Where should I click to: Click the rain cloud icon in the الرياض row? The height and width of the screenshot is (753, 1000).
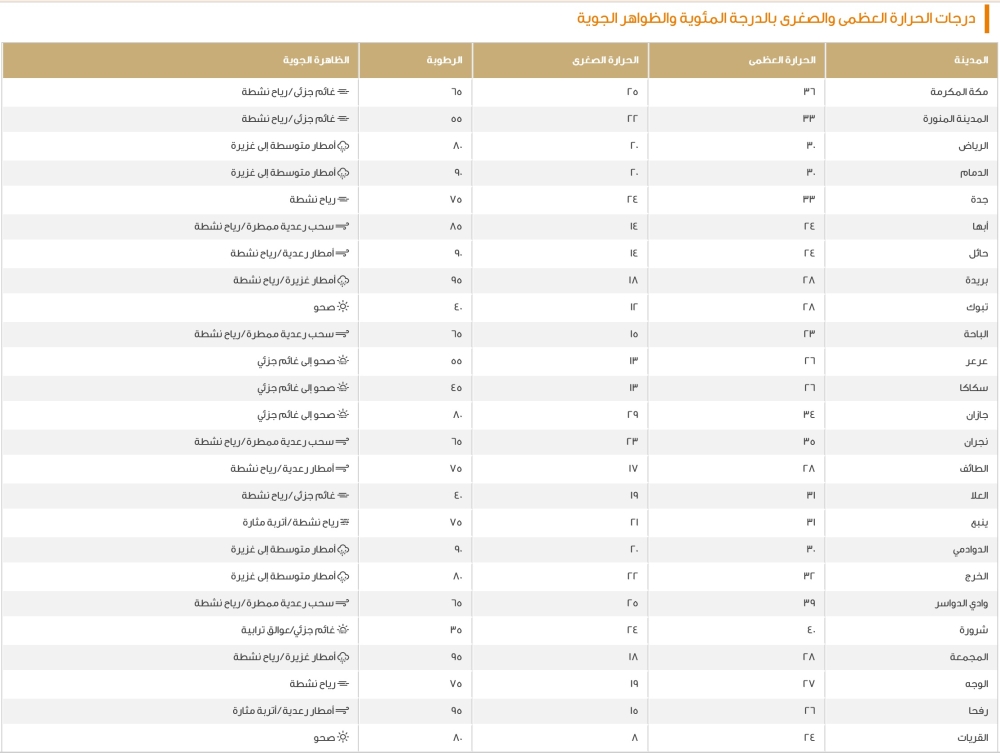click(342, 145)
